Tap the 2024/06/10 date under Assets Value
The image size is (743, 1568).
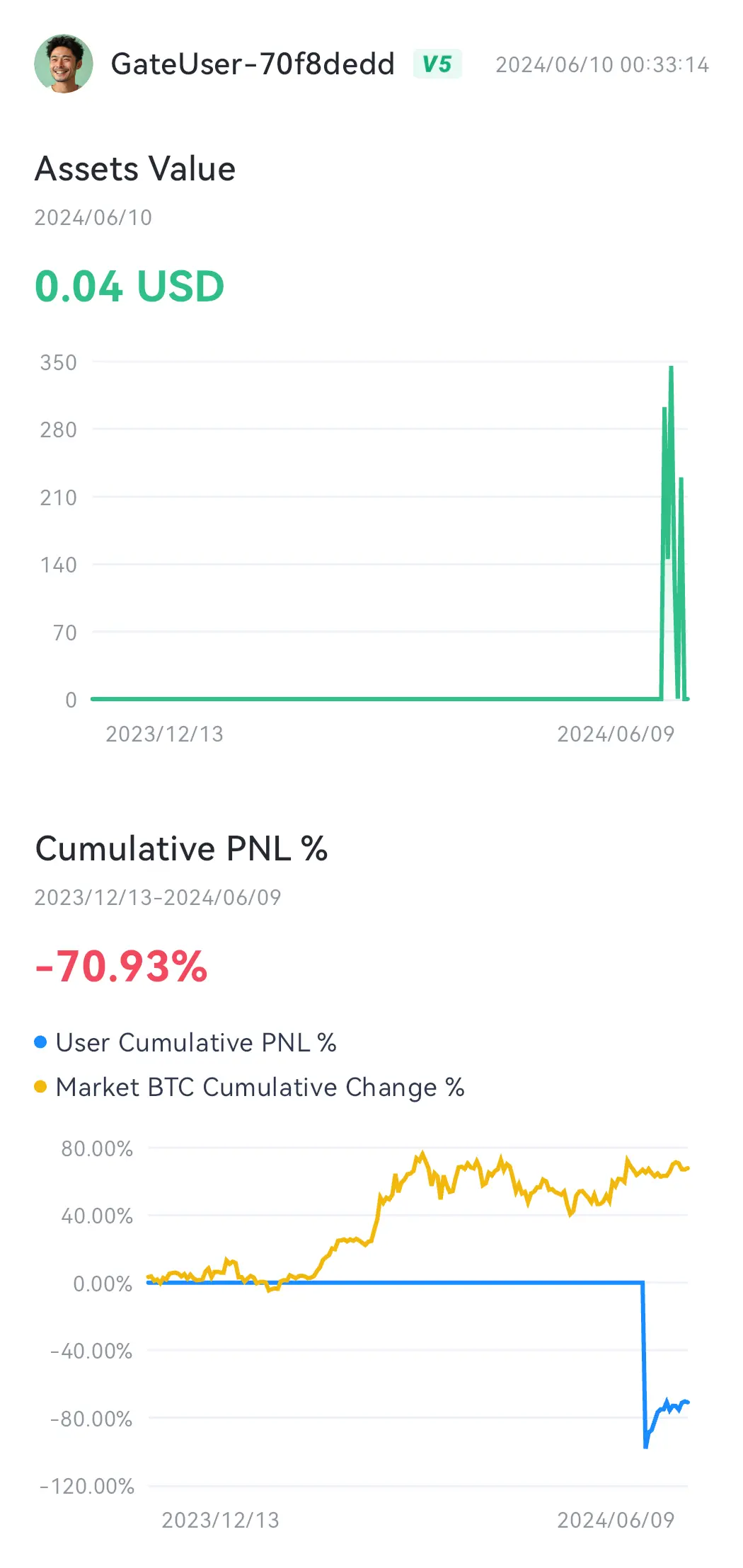93,217
